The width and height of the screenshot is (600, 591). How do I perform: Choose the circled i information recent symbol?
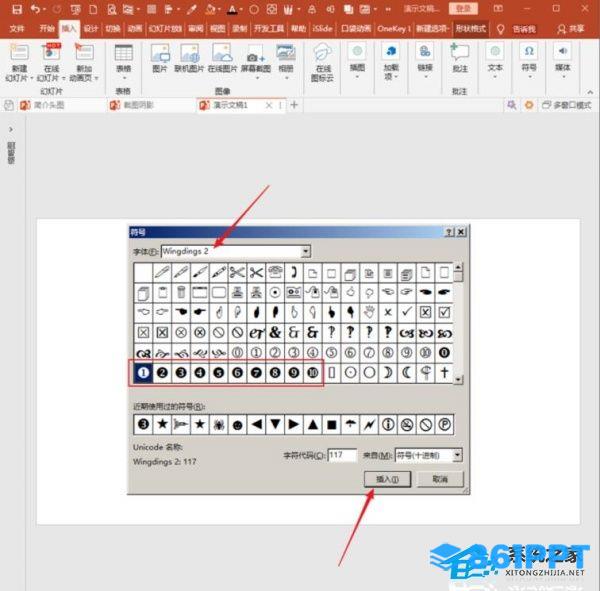point(388,424)
